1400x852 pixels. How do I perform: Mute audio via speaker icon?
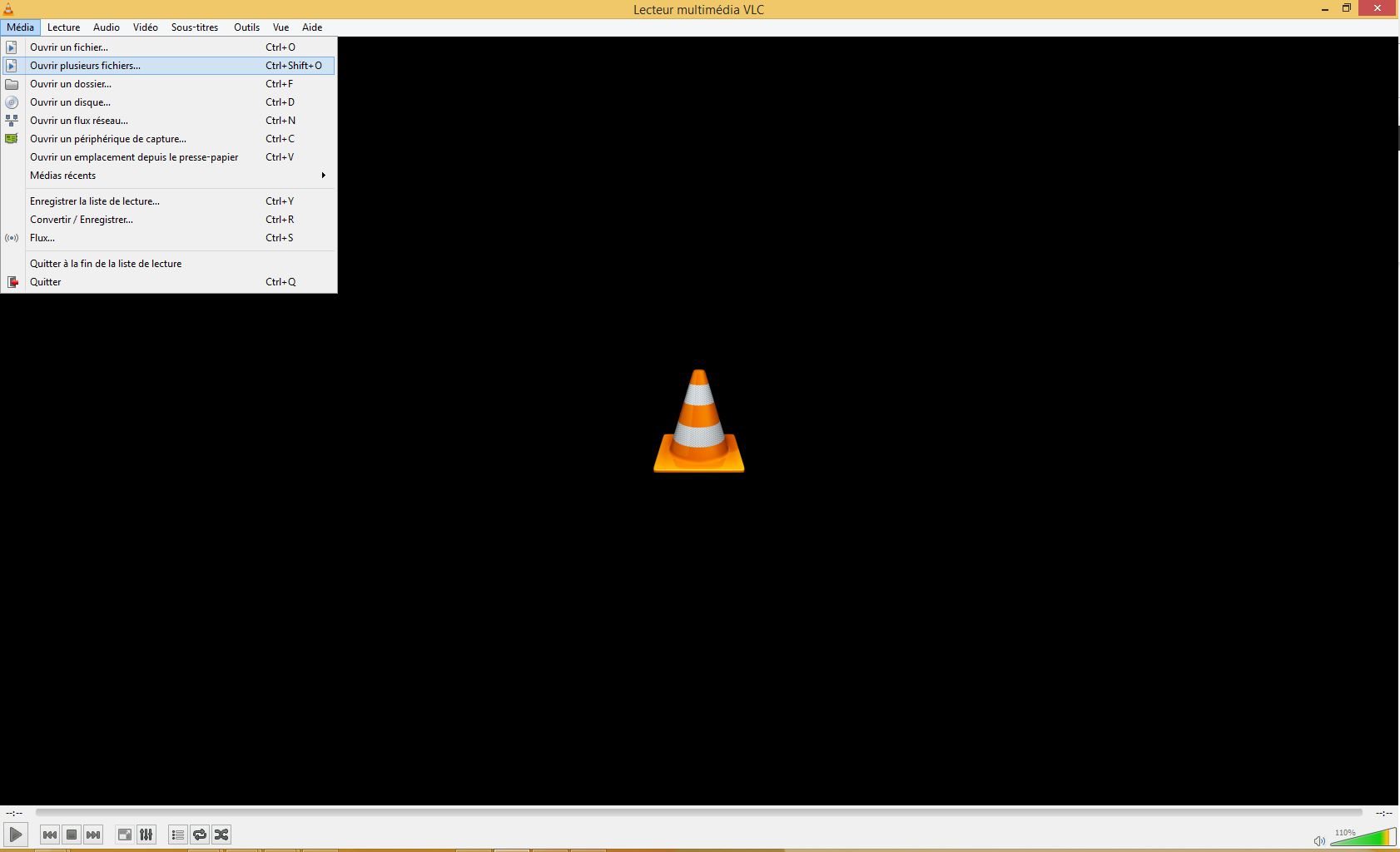1319,840
